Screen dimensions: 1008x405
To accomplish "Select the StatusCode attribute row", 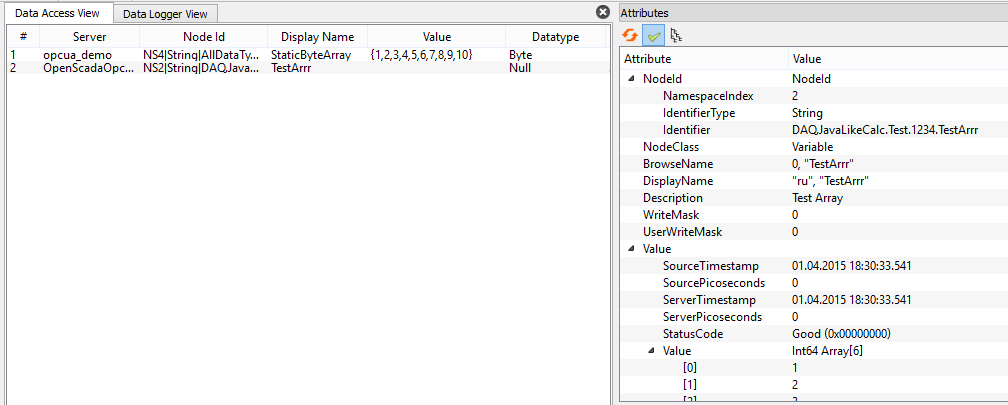I will point(692,334).
